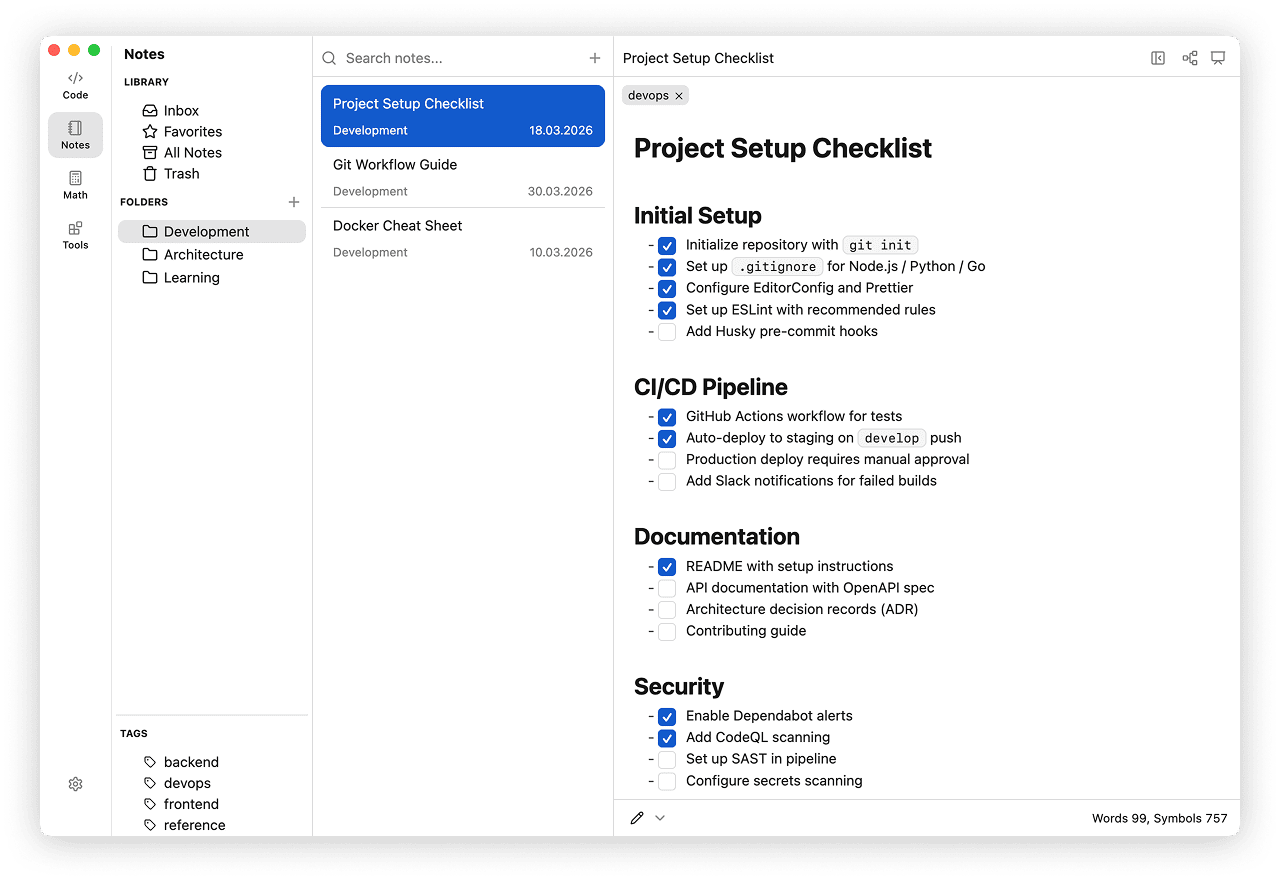Filter notes by the frontend tag
The height and width of the screenshot is (880, 1280).
pyautogui.click(x=191, y=804)
